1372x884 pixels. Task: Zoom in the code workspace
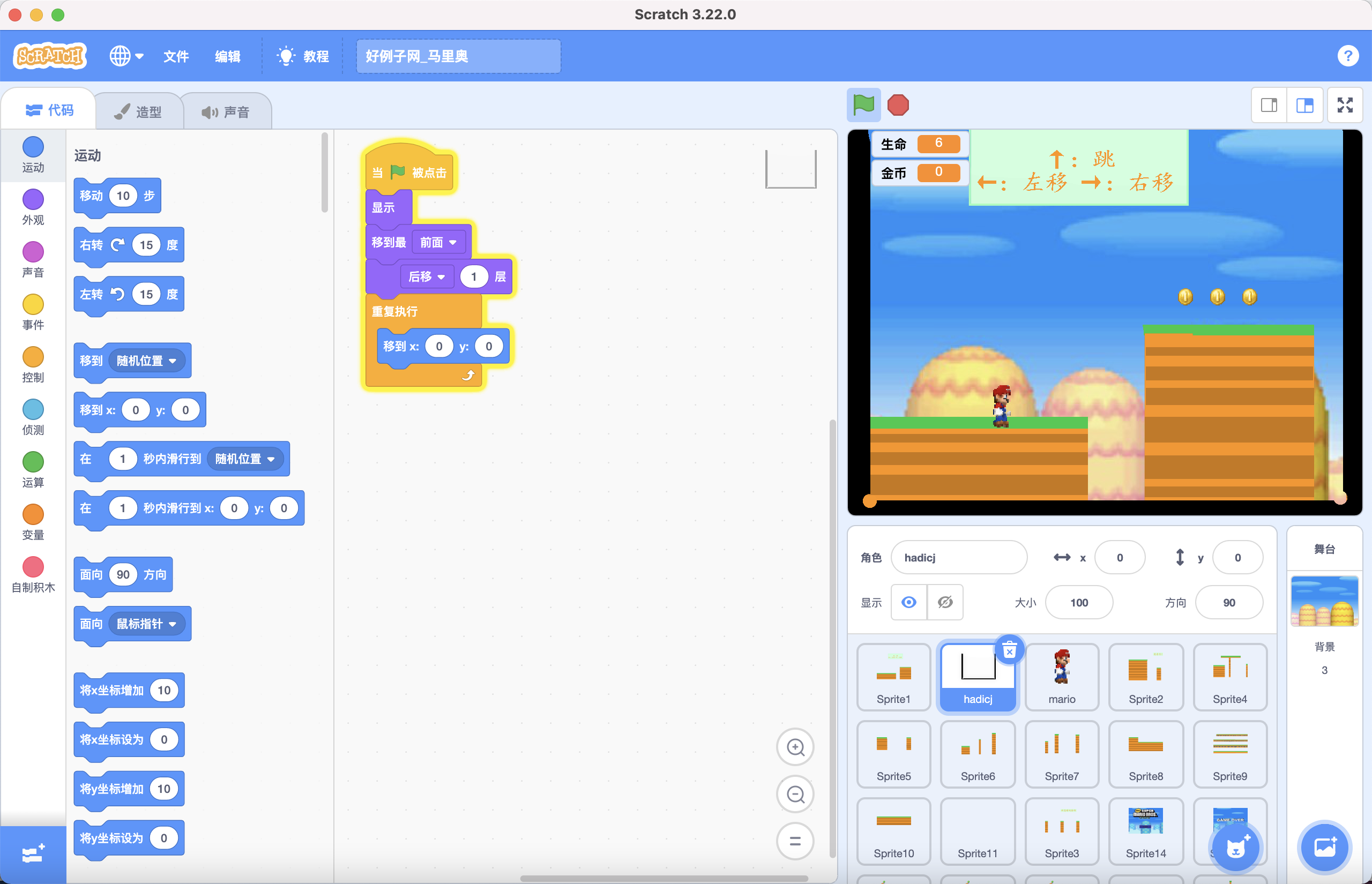click(795, 747)
